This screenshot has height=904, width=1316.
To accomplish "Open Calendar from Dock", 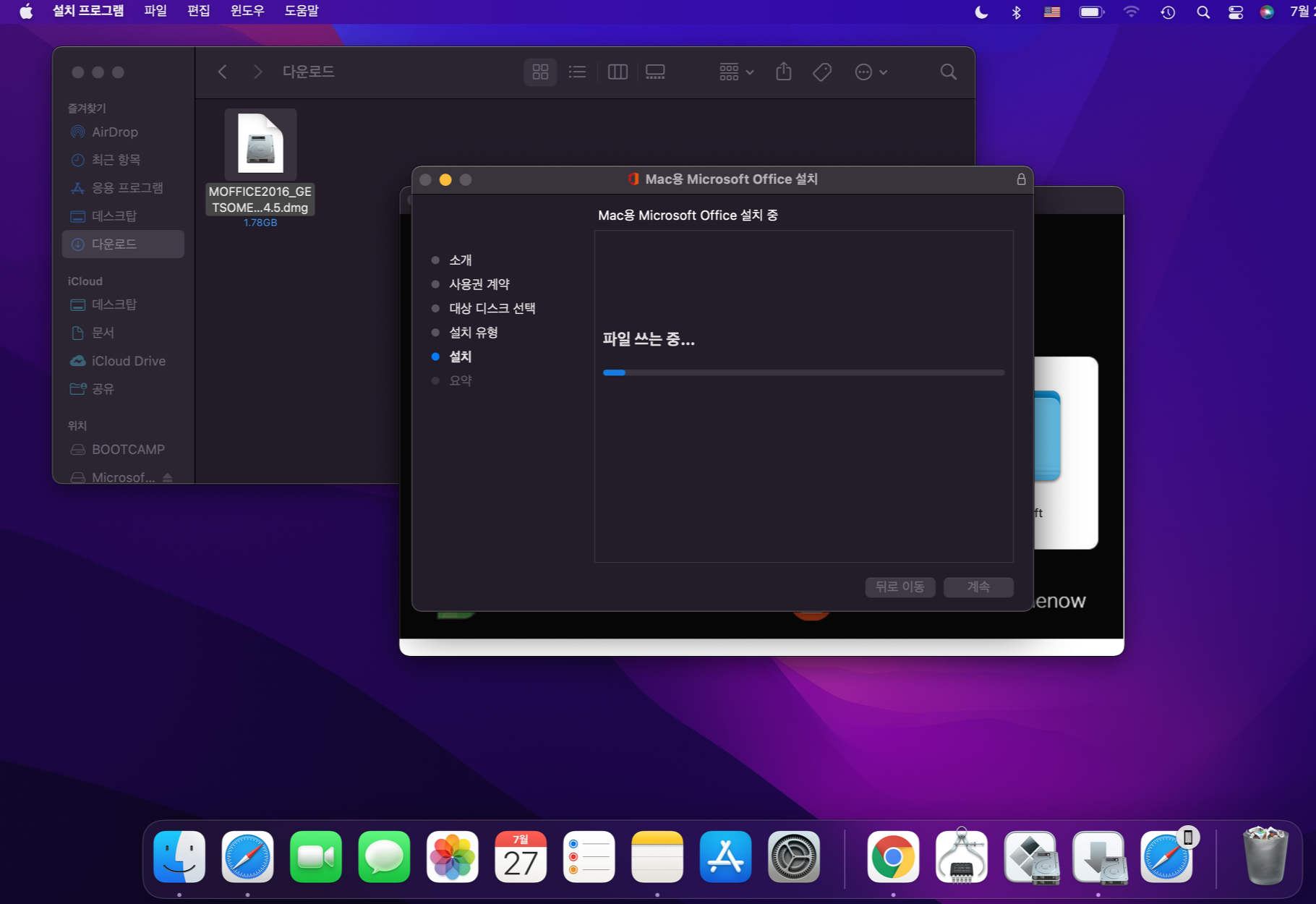I will (521, 857).
